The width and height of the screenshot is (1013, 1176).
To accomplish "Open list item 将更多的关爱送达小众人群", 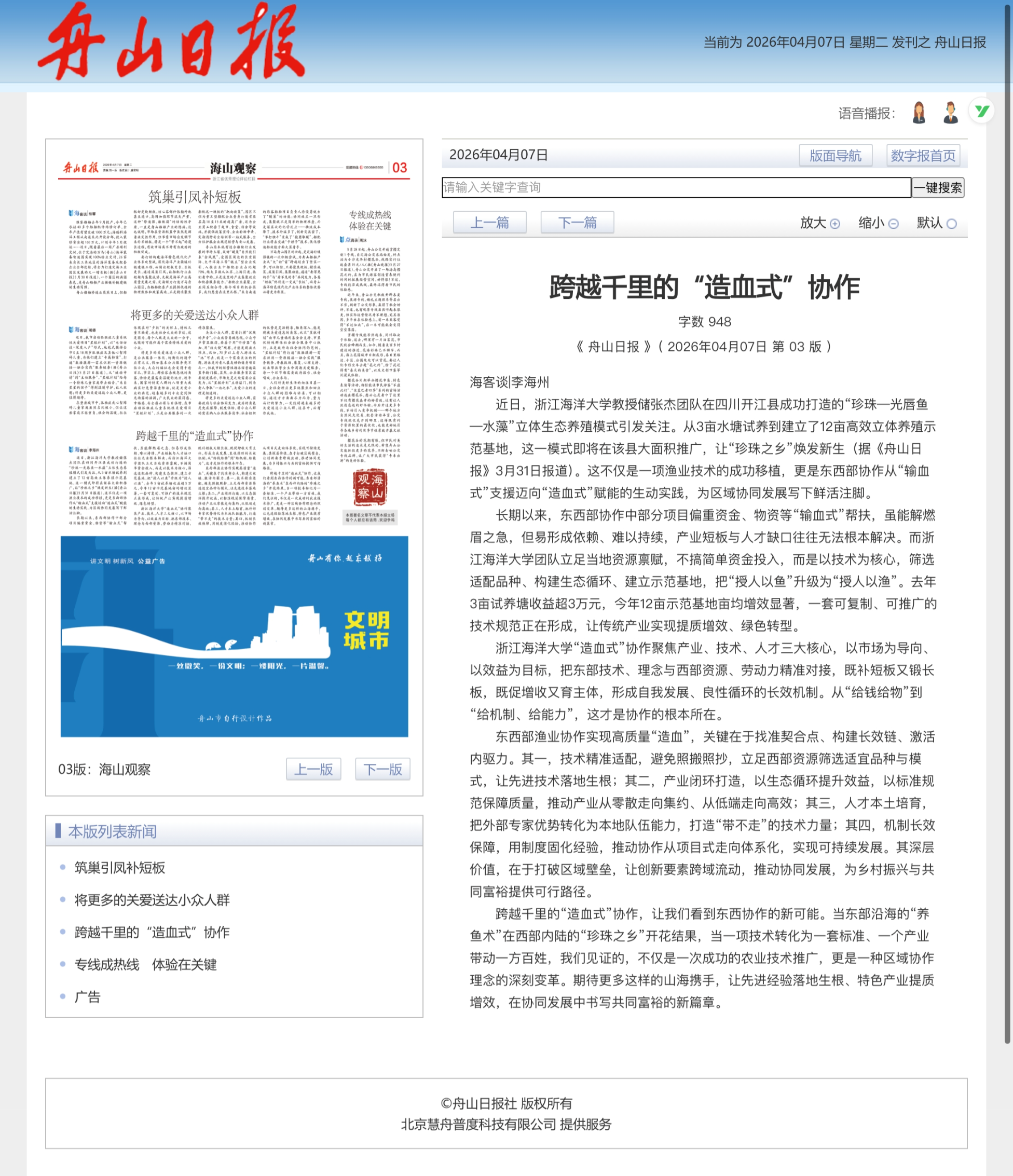I will tap(152, 899).
